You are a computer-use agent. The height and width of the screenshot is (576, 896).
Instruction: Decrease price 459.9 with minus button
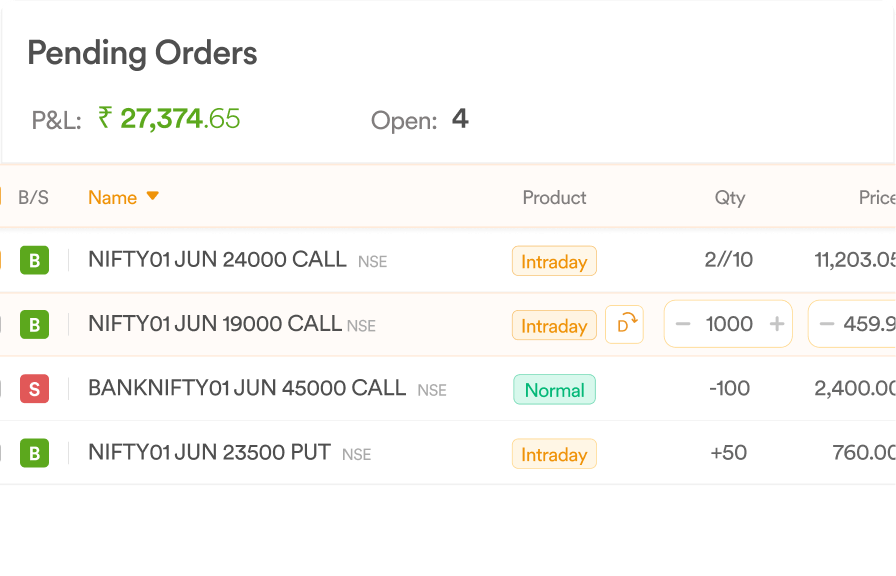pyautogui.click(x=826, y=324)
